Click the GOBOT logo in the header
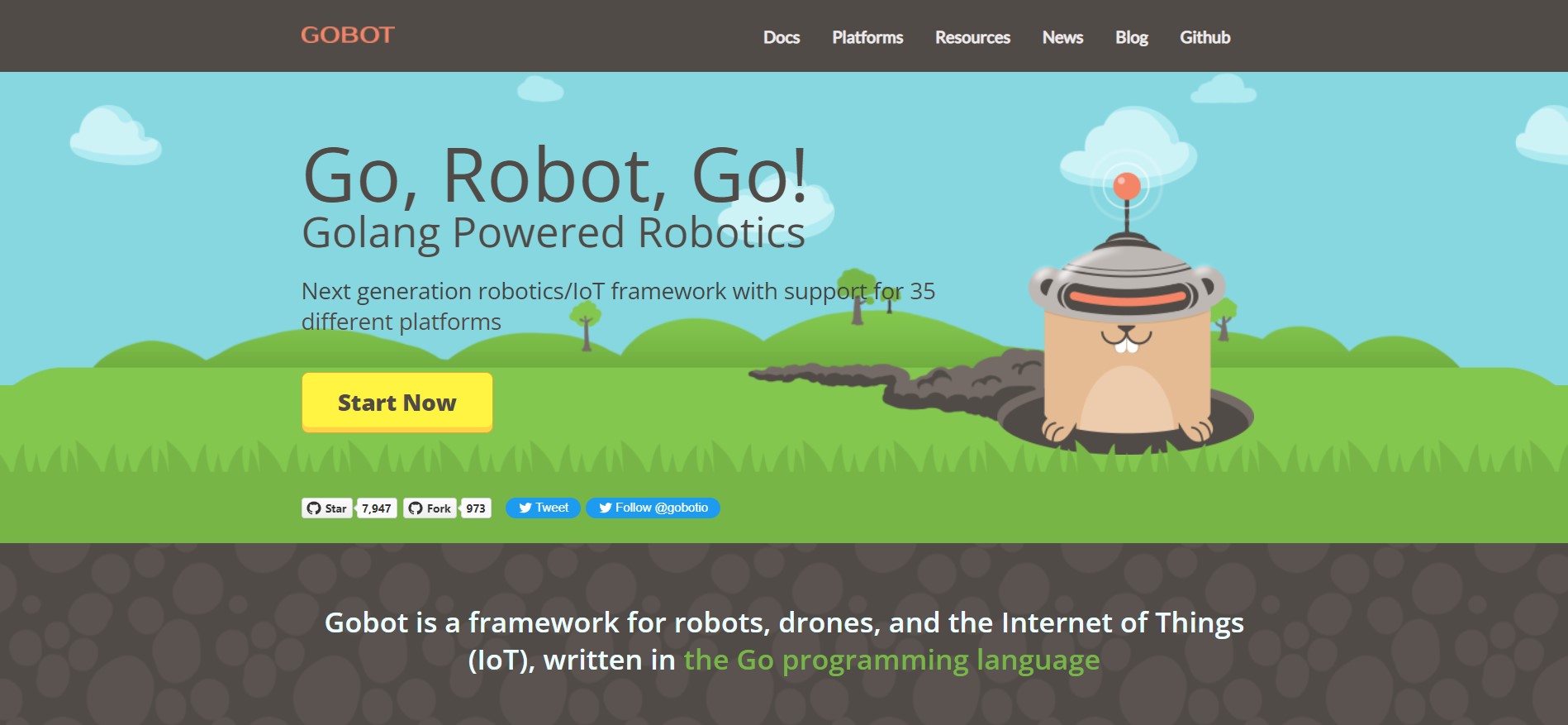 (348, 36)
